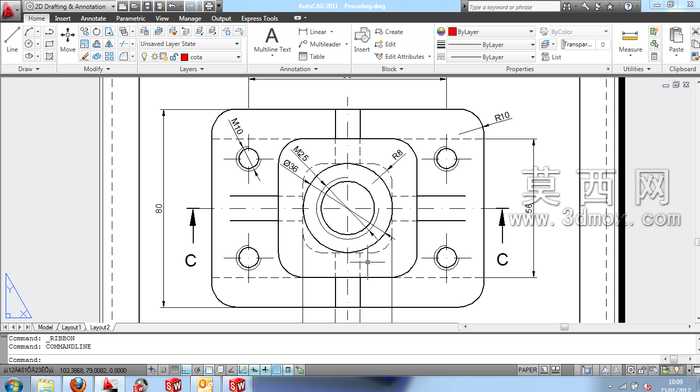The image size is (700, 392).
Task: Switch to the Annotate ribbon tab
Action: click(93, 18)
